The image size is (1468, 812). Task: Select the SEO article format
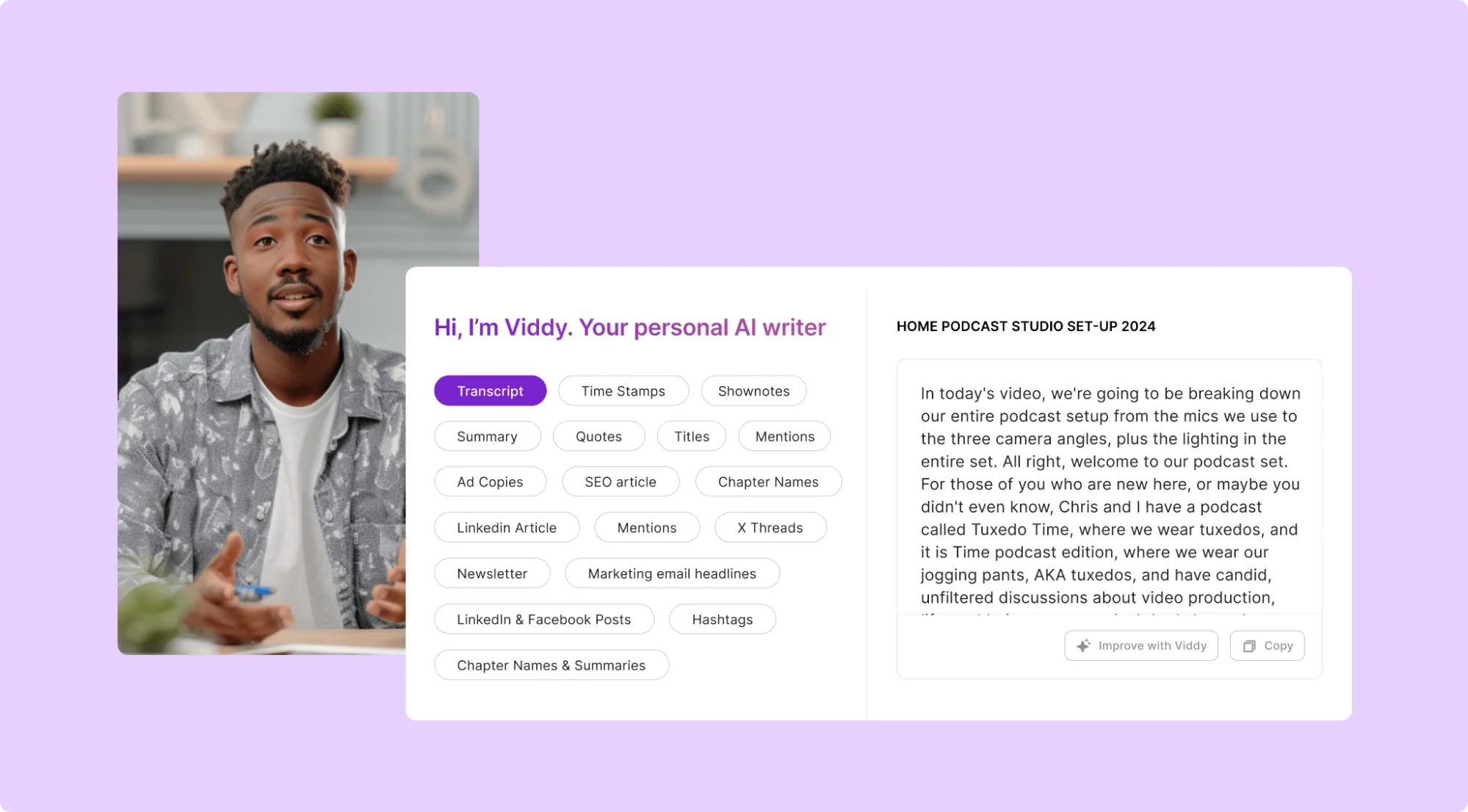[x=620, y=482]
